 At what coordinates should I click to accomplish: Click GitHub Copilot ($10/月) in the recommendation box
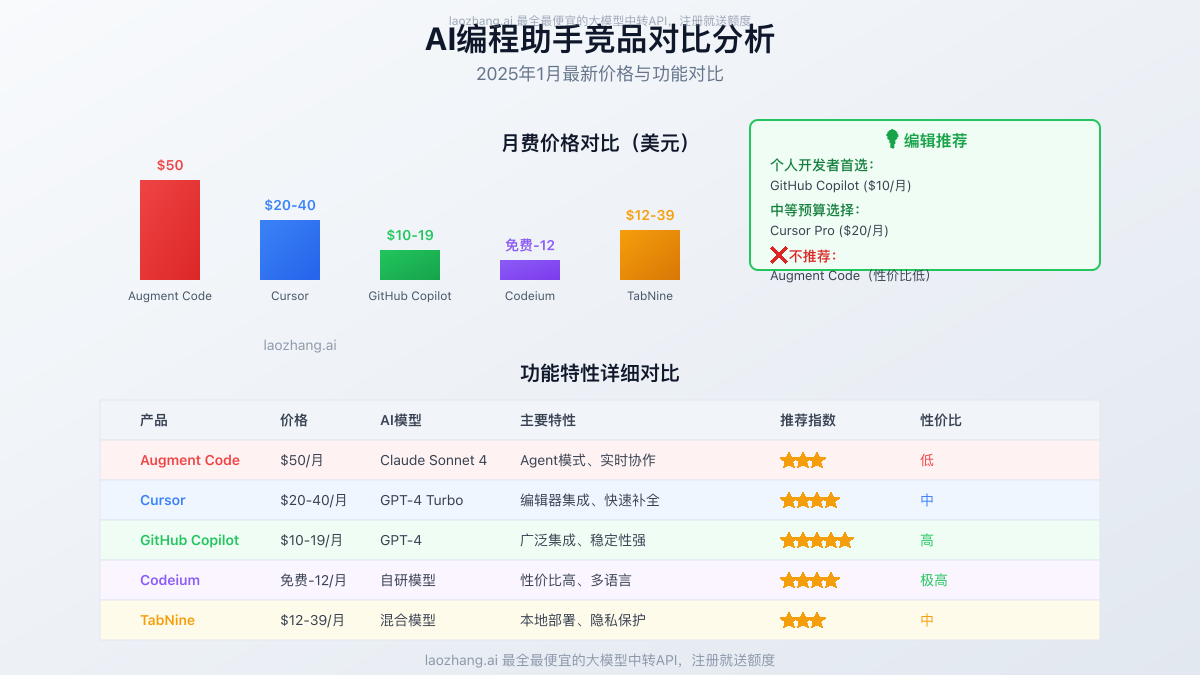point(840,185)
